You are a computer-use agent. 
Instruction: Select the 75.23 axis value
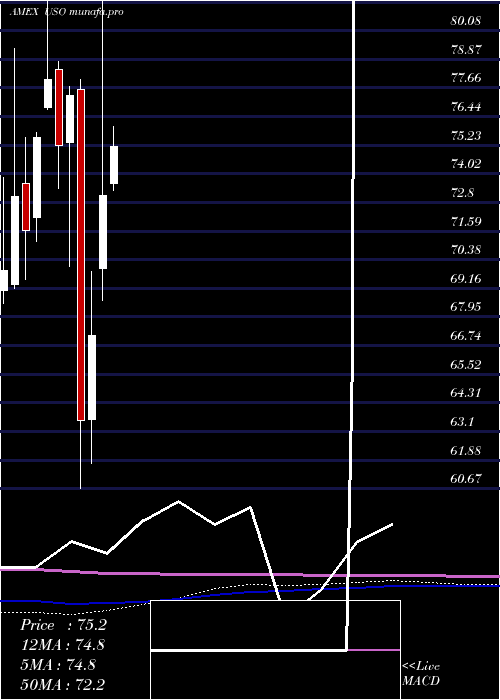coord(466,136)
